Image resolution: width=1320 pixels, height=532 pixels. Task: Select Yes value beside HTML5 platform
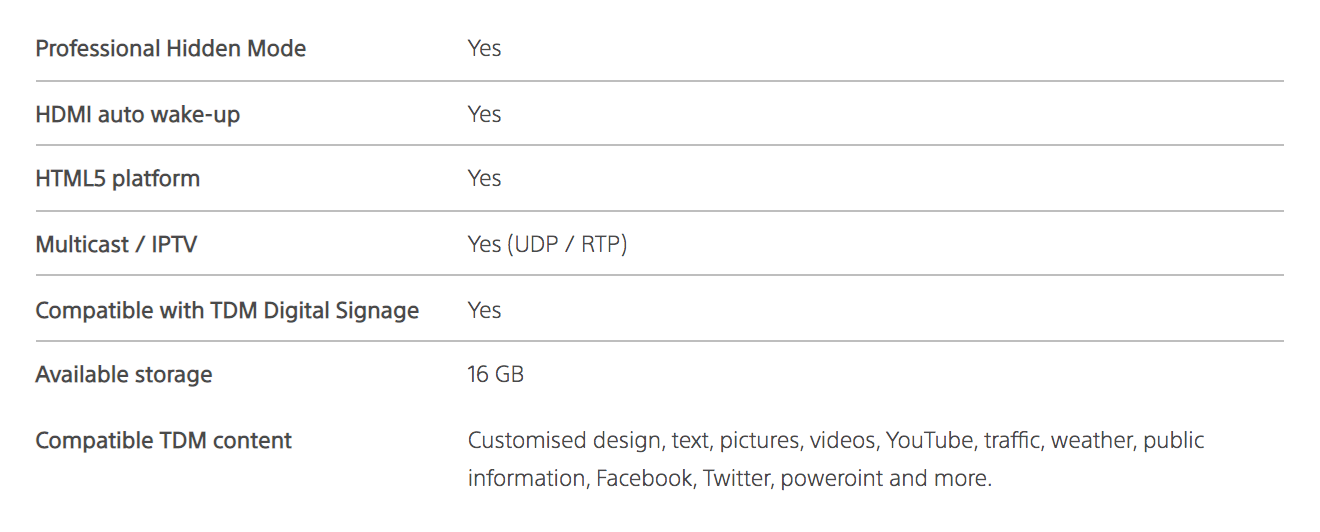484,179
